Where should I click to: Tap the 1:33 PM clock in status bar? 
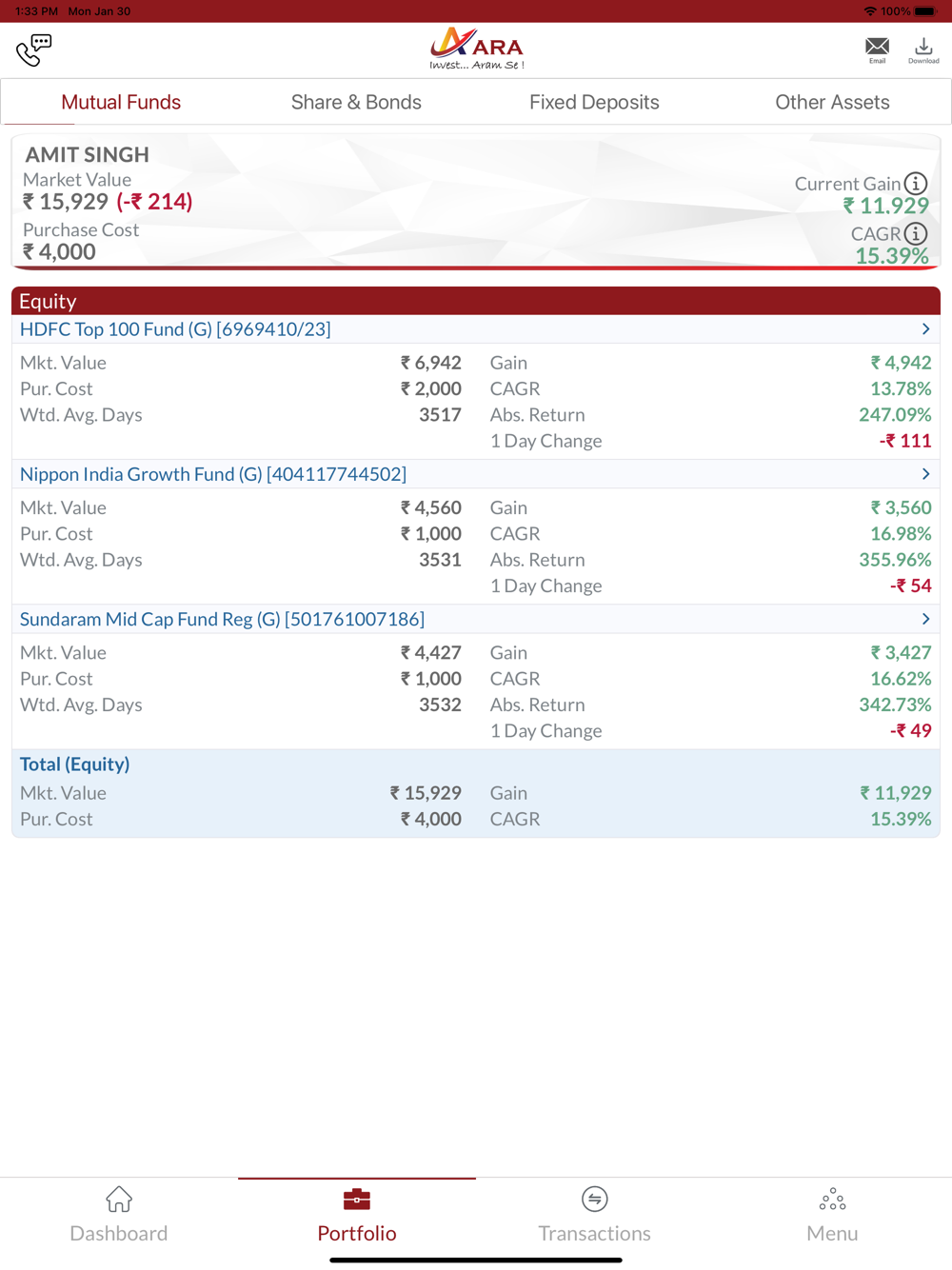coord(36,11)
